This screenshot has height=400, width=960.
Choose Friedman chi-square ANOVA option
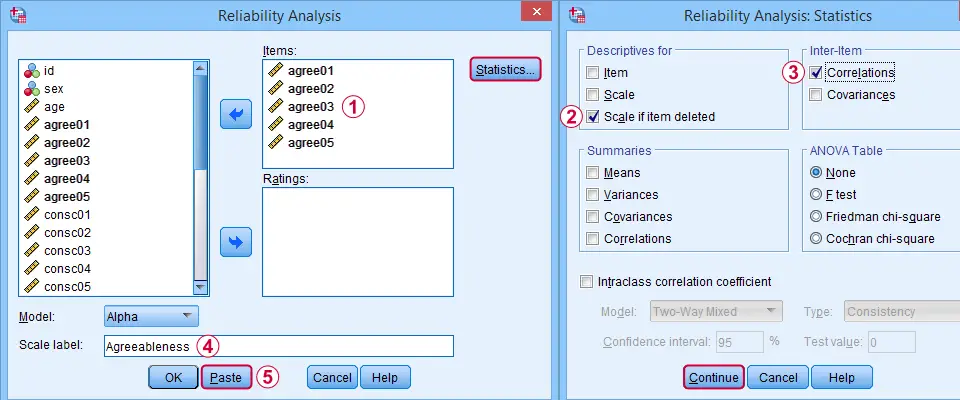817,217
